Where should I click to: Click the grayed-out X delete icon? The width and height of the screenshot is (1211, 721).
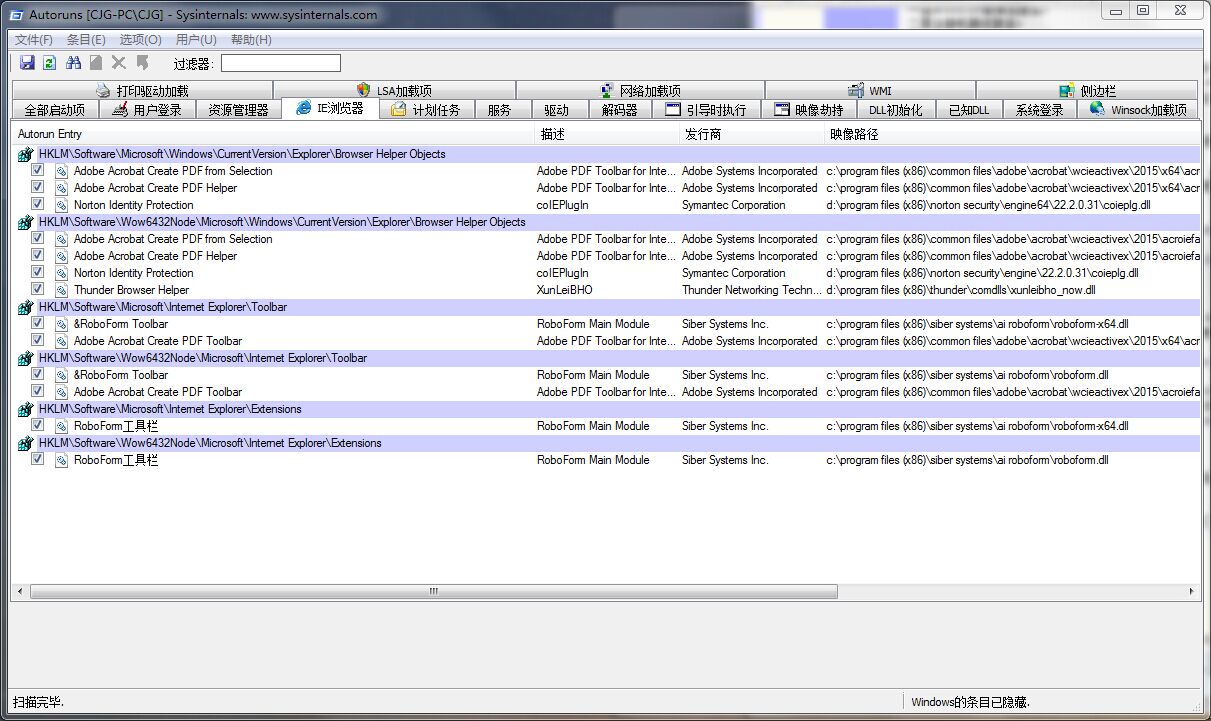point(119,63)
